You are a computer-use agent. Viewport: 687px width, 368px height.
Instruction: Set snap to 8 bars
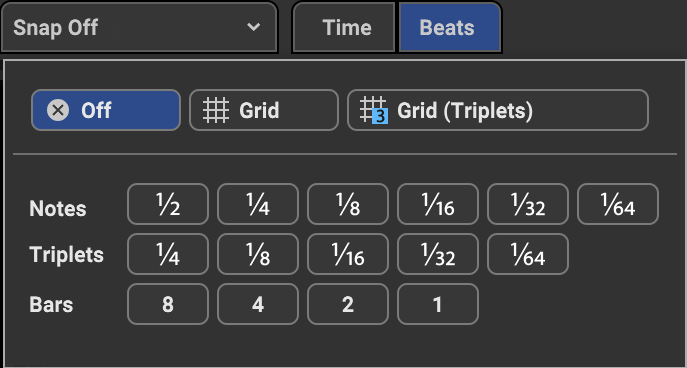(168, 304)
